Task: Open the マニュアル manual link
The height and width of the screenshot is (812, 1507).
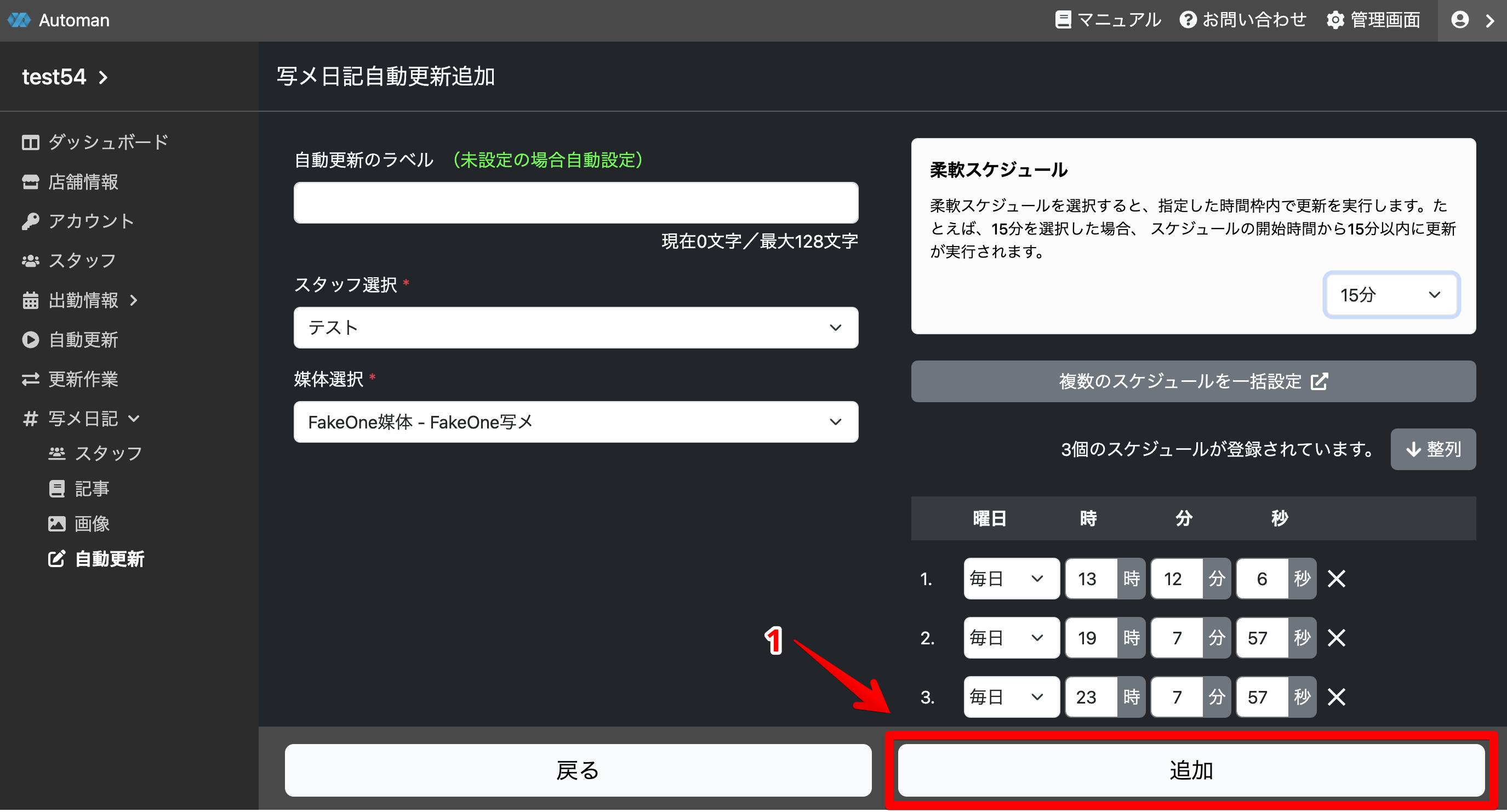Action: [x=1108, y=20]
